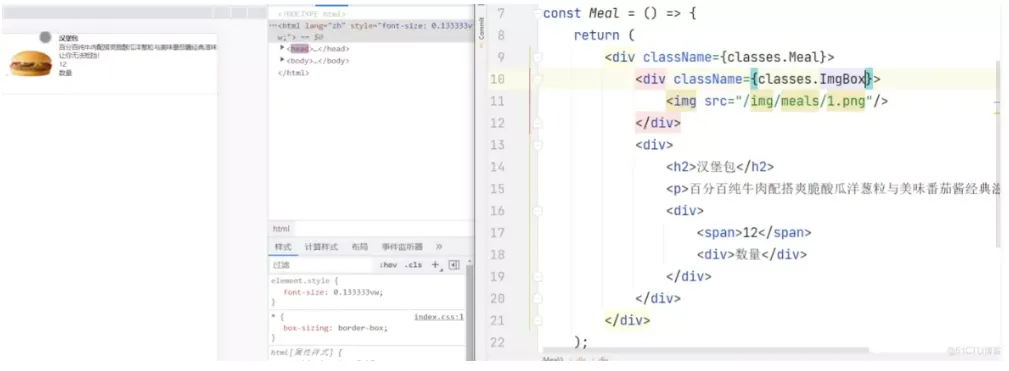Screen dimensions: 1009x371
Task: Expand the <body> node in DOM tree
Action: click(x=282, y=60)
